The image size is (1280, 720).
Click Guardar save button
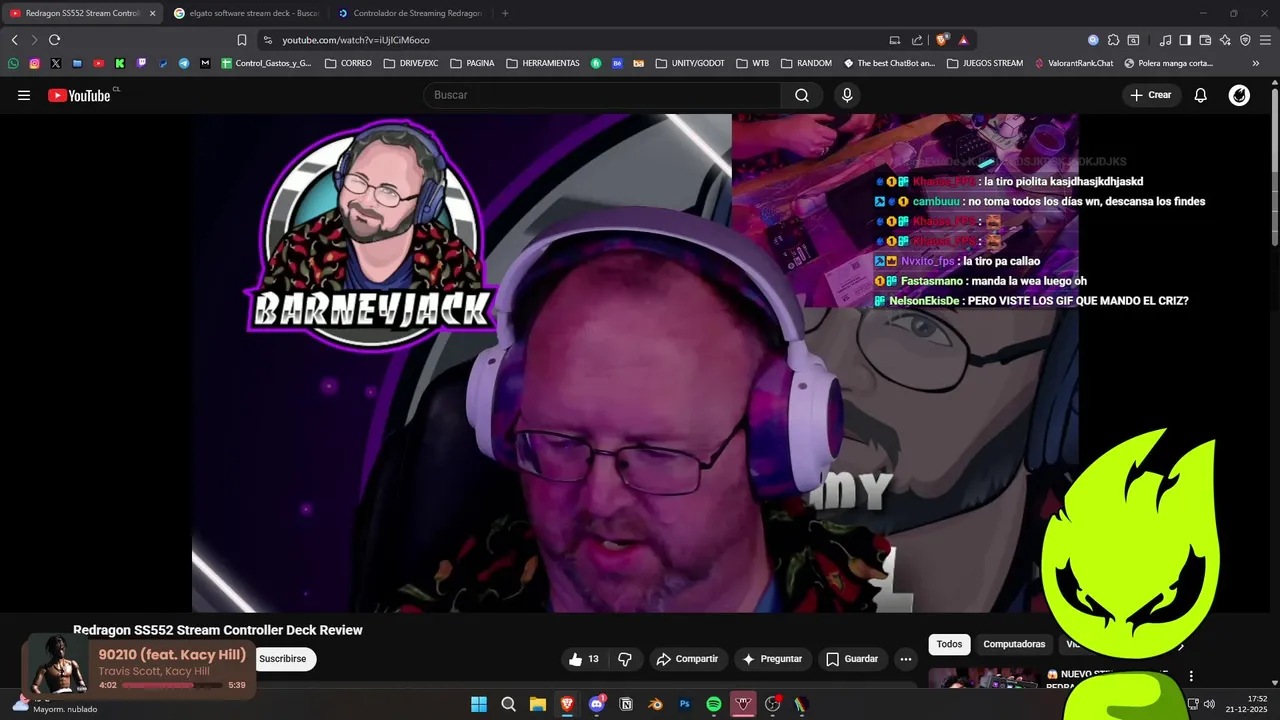(852, 659)
